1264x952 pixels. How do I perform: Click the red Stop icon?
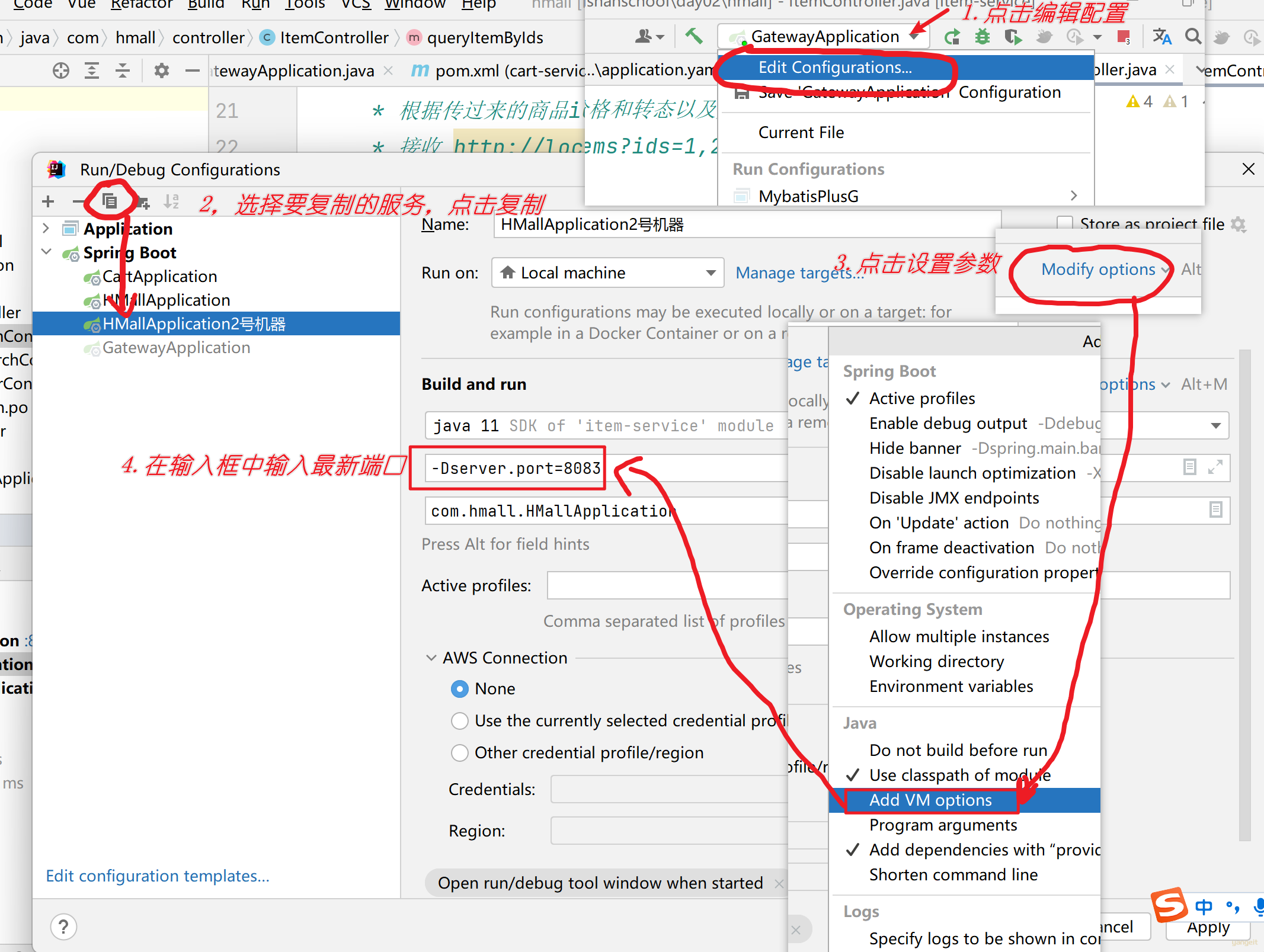(x=1123, y=37)
